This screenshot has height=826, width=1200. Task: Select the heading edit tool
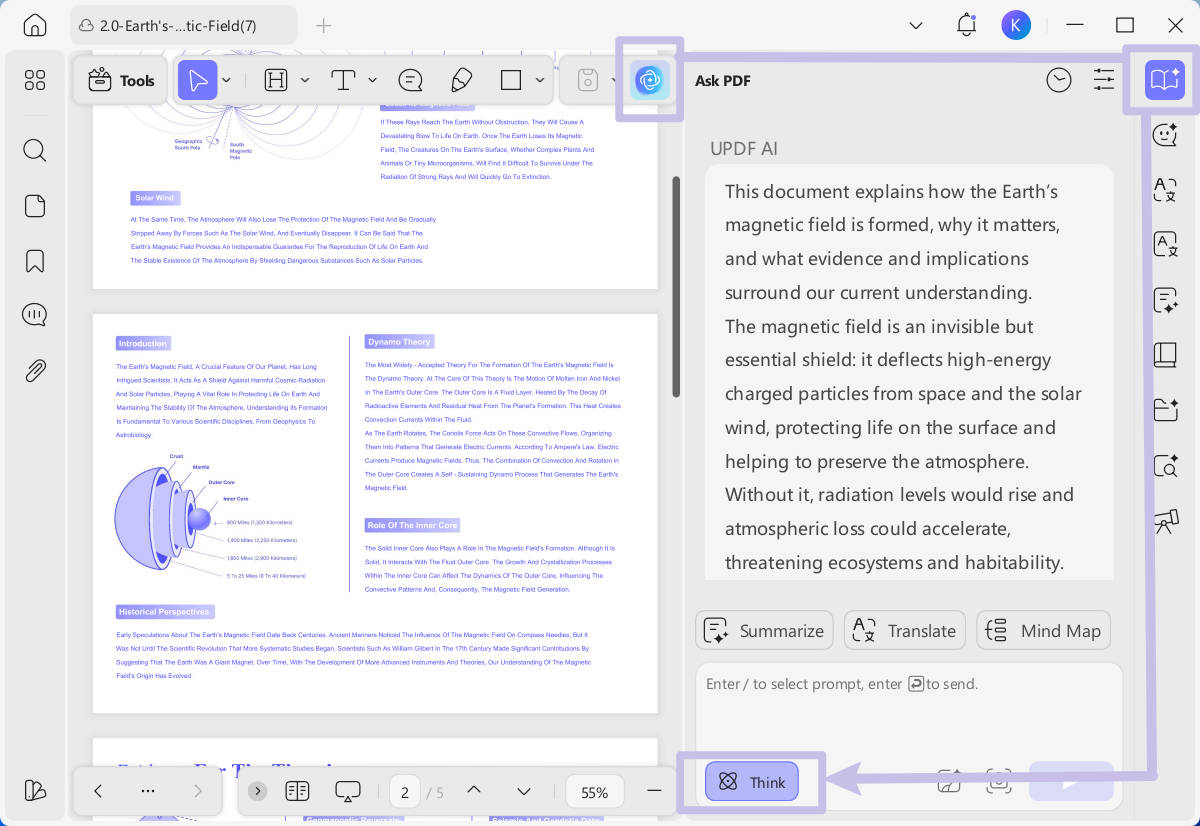point(276,80)
